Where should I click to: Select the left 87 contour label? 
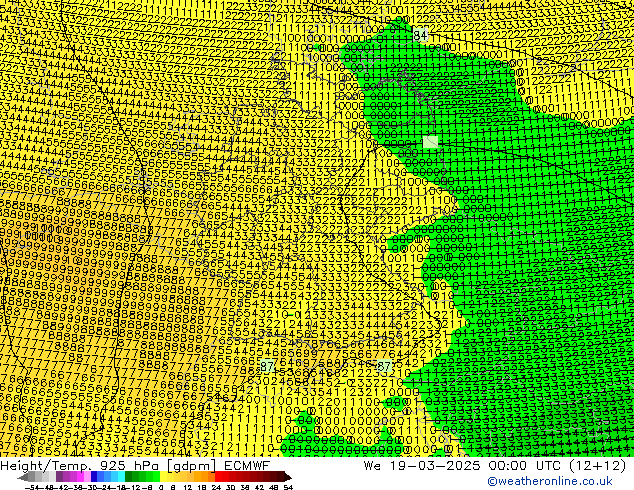267,367
